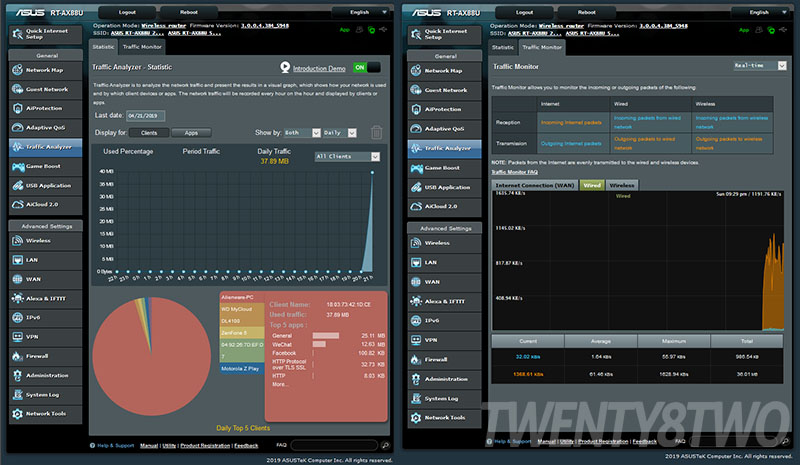Open the Both show-by dropdown
800x465 pixels.
[302, 133]
